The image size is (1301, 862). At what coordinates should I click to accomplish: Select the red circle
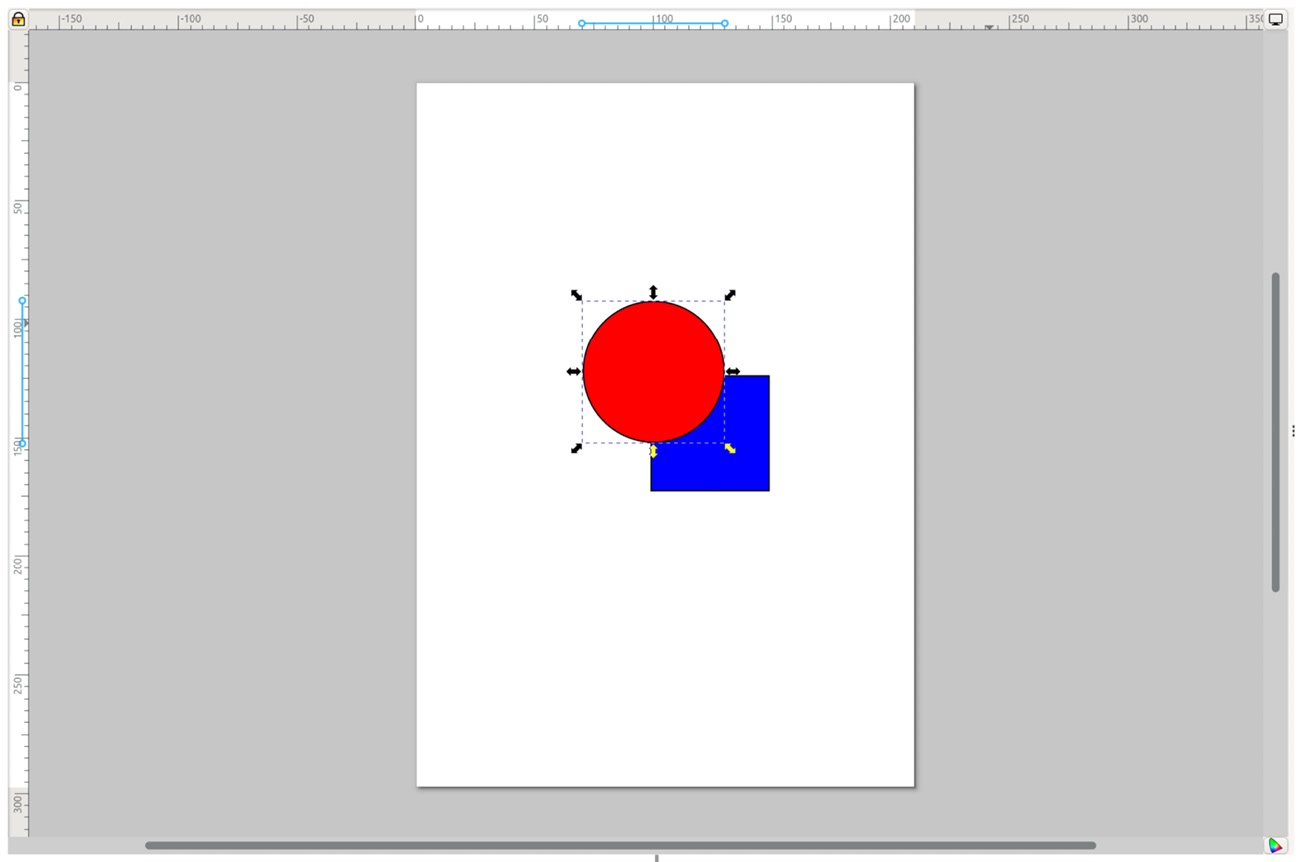[x=653, y=371]
